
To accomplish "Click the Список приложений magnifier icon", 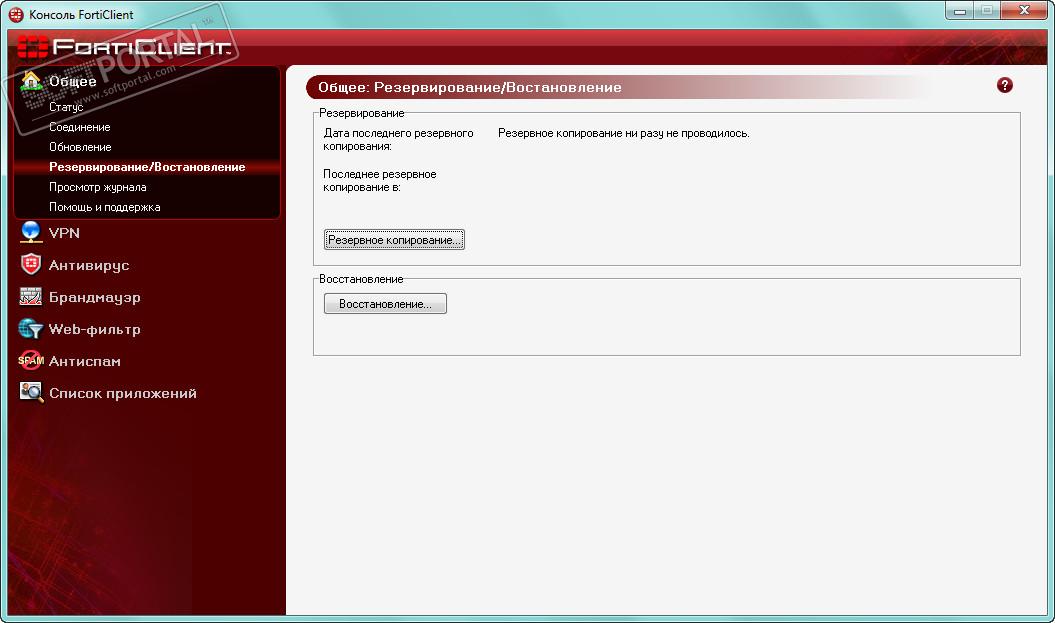I will [x=32, y=392].
